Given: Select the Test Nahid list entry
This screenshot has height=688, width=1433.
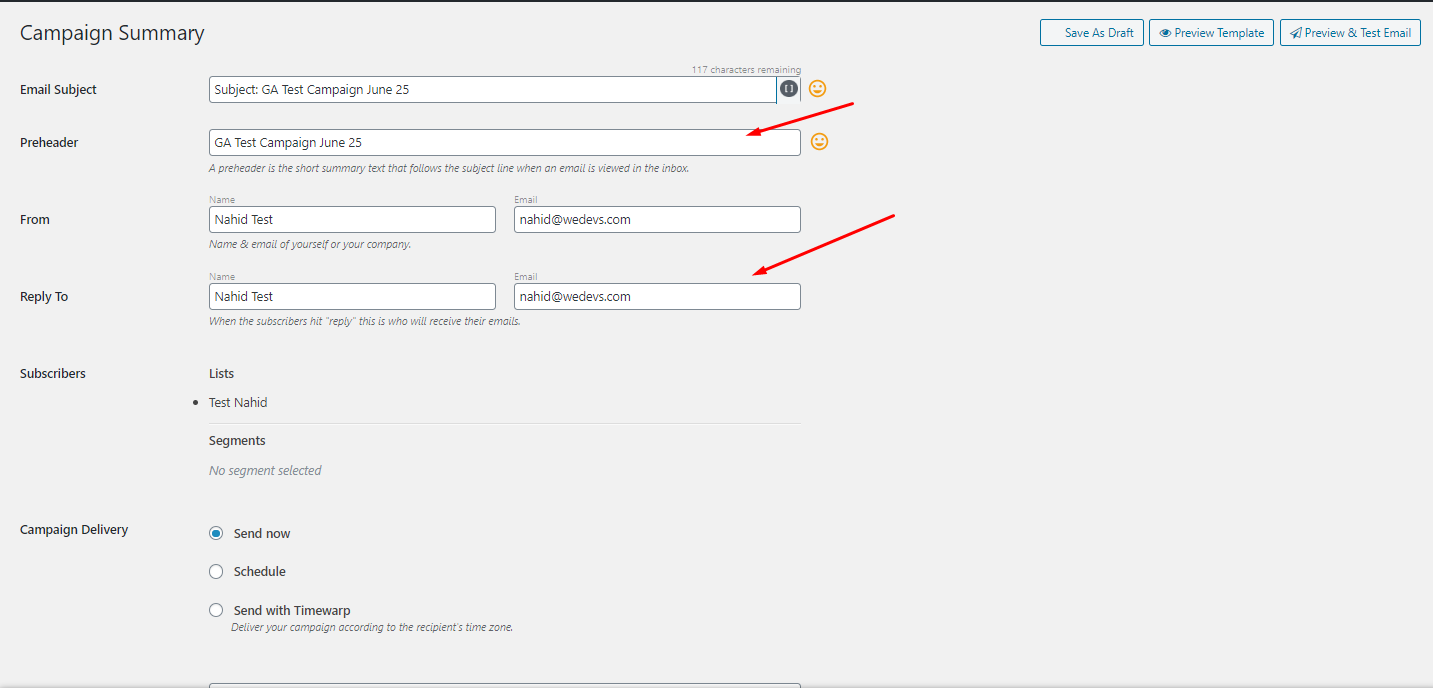Looking at the screenshot, I should pyautogui.click(x=237, y=402).
